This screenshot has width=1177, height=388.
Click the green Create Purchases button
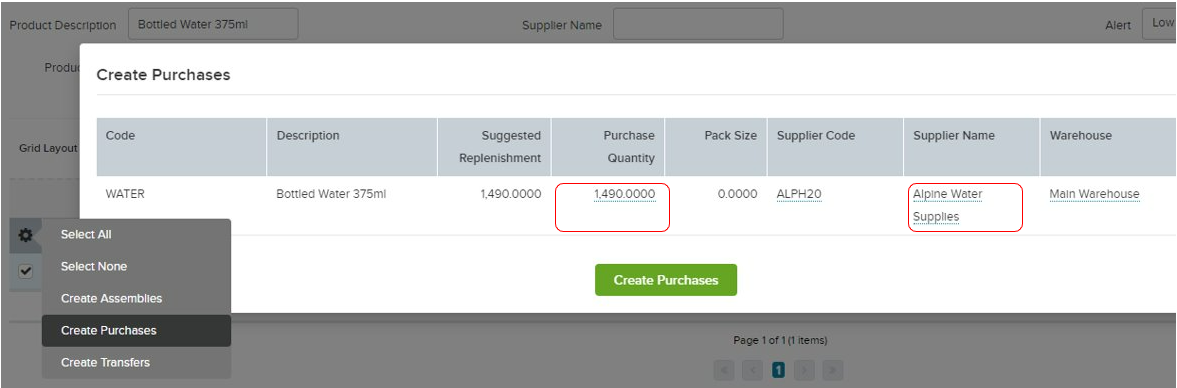[x=666, y=280]
